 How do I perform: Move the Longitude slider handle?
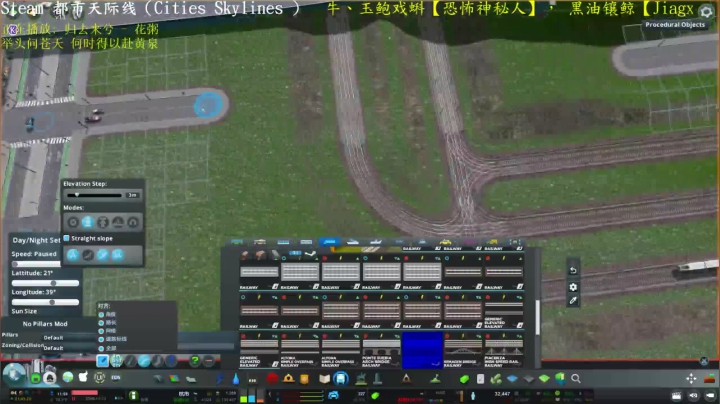[x=52, y=302]
